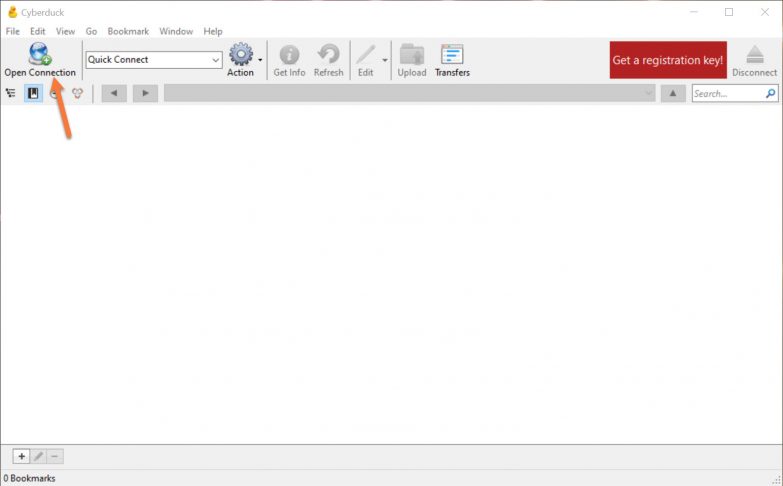Click the Disconnect eject icon
The image size is (783, 486).
(754, 55)
